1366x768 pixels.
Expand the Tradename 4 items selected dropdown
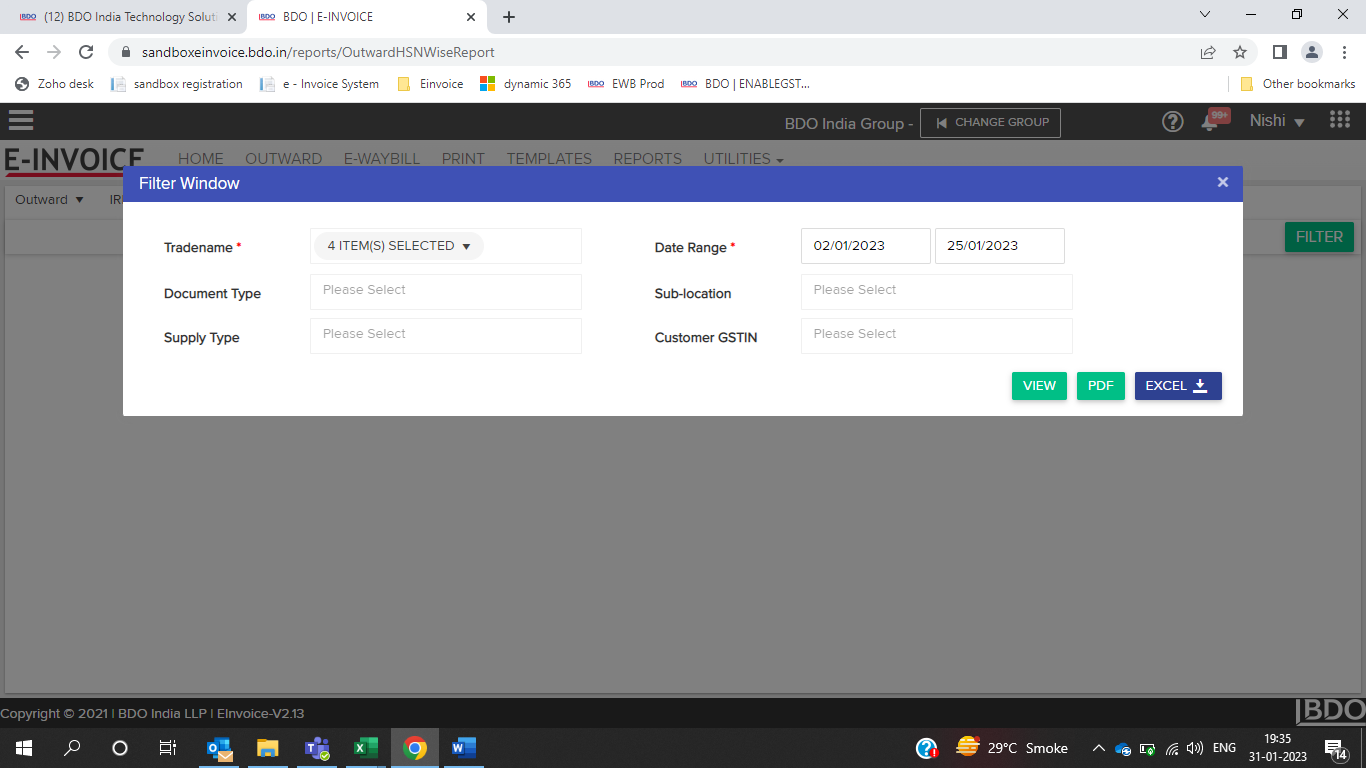(399, 246)
